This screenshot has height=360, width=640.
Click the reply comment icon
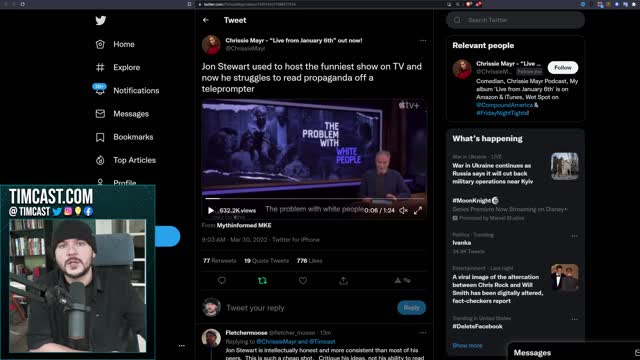(222, 281)
